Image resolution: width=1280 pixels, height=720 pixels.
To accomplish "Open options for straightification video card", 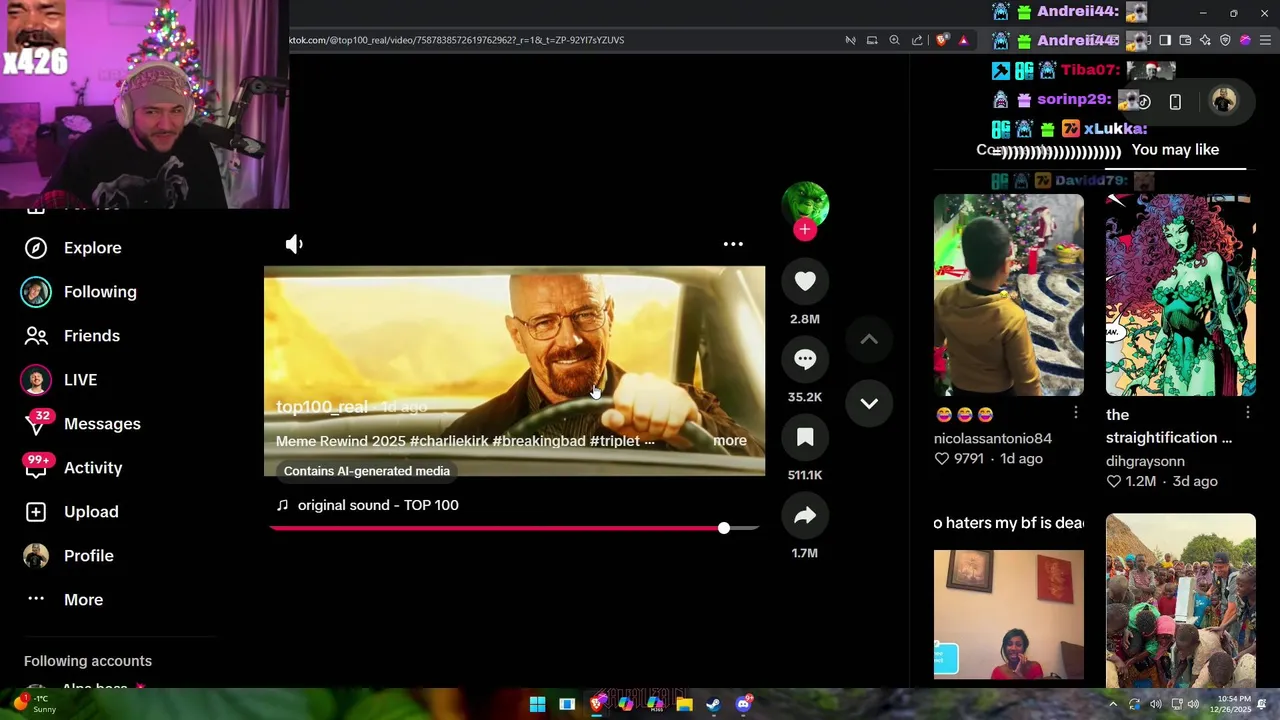I will point(1248,413).
